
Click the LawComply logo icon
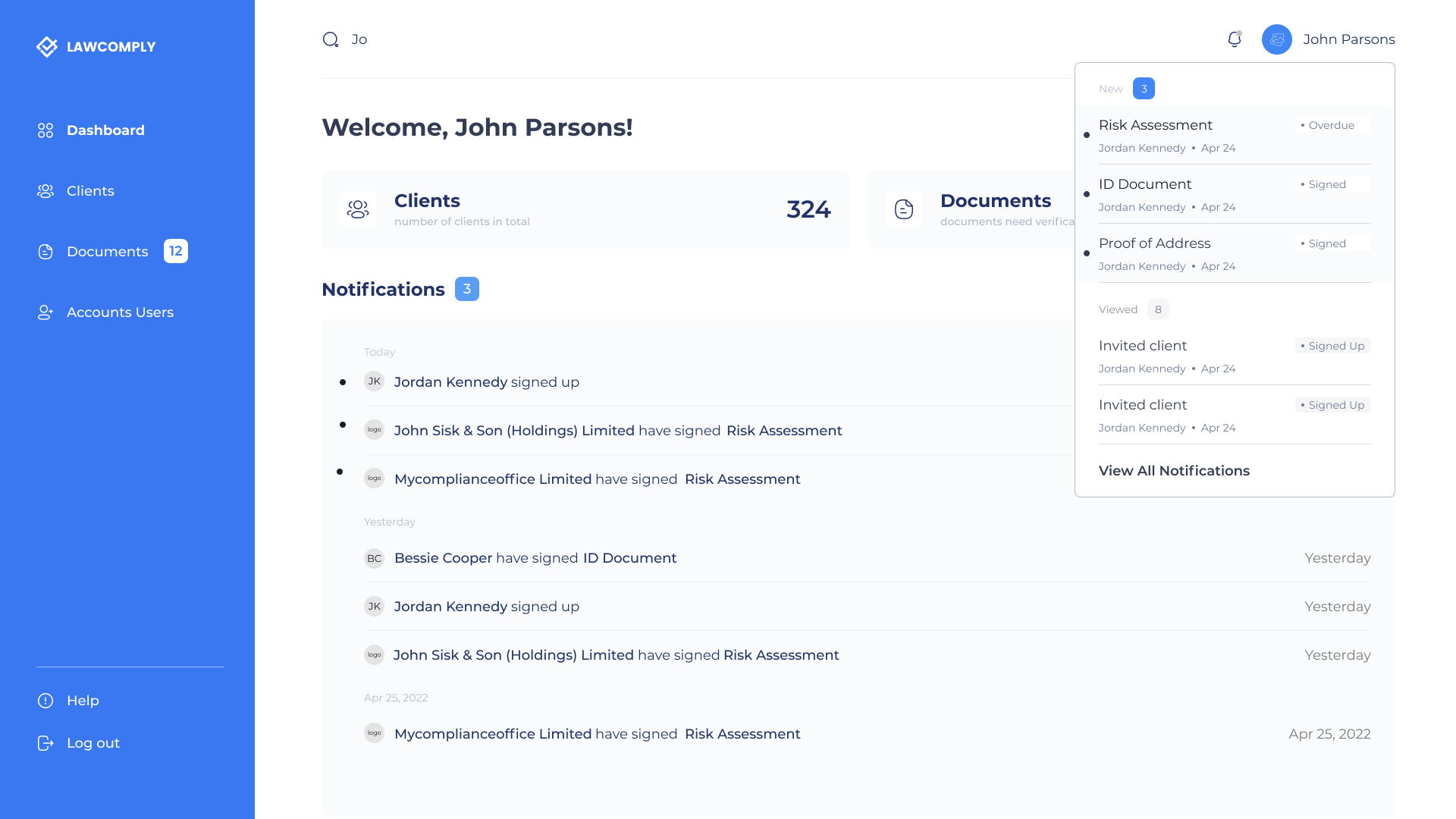(47, 47)
